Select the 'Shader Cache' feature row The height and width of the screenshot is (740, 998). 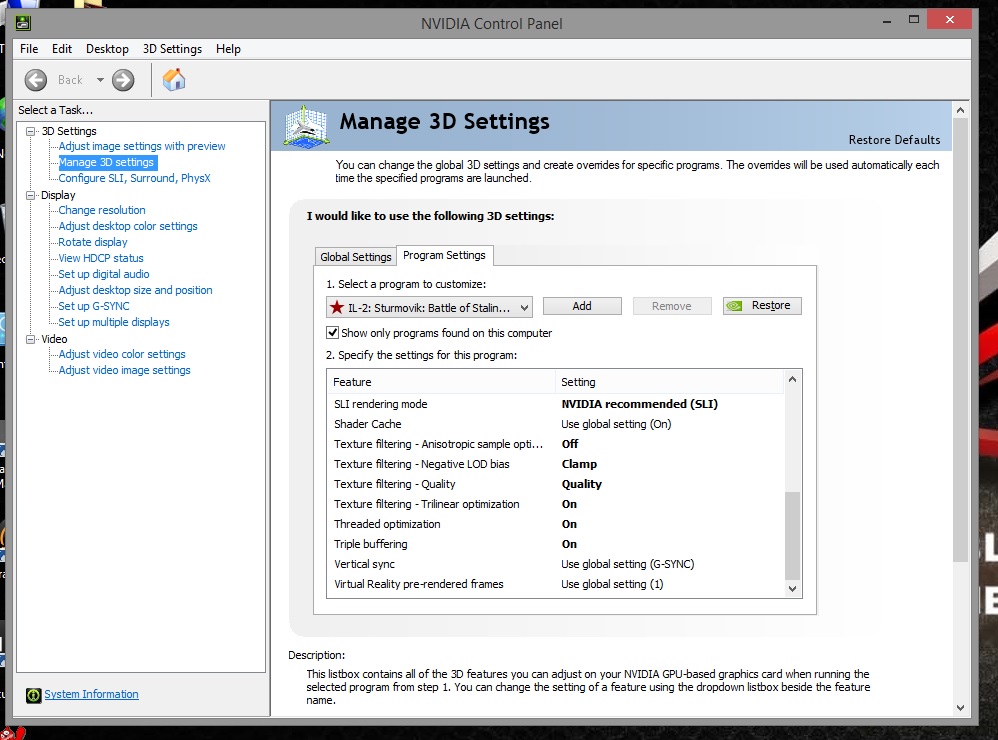(556, 424)
